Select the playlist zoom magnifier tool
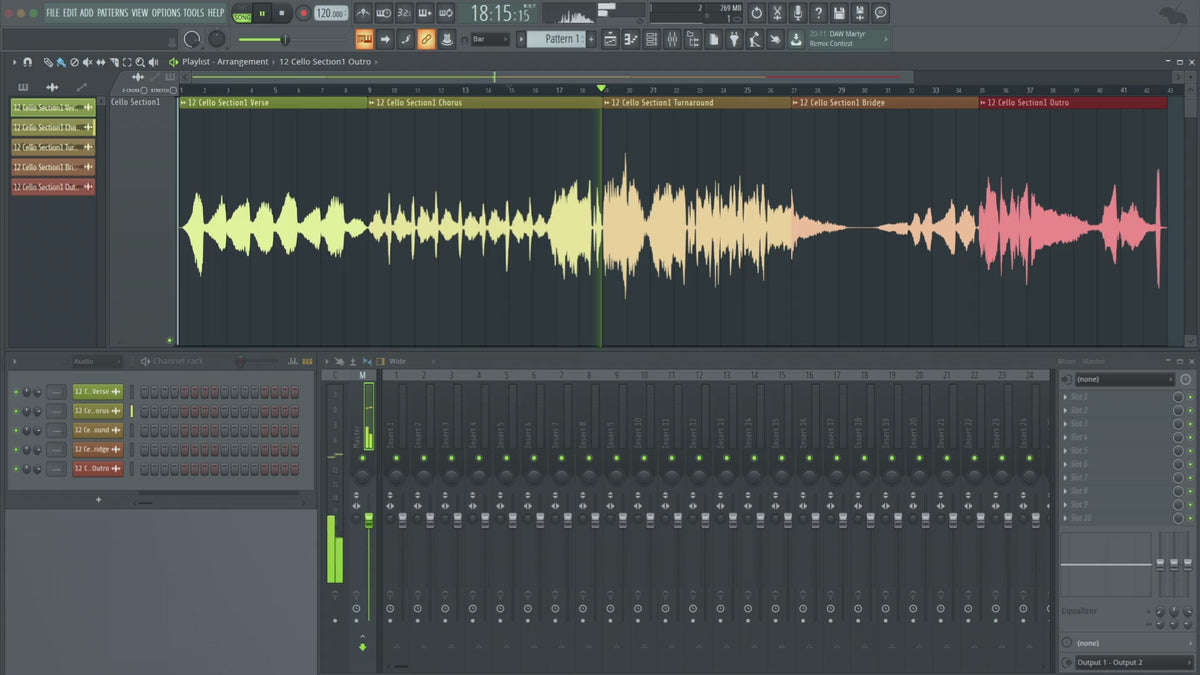 (139, 62)
